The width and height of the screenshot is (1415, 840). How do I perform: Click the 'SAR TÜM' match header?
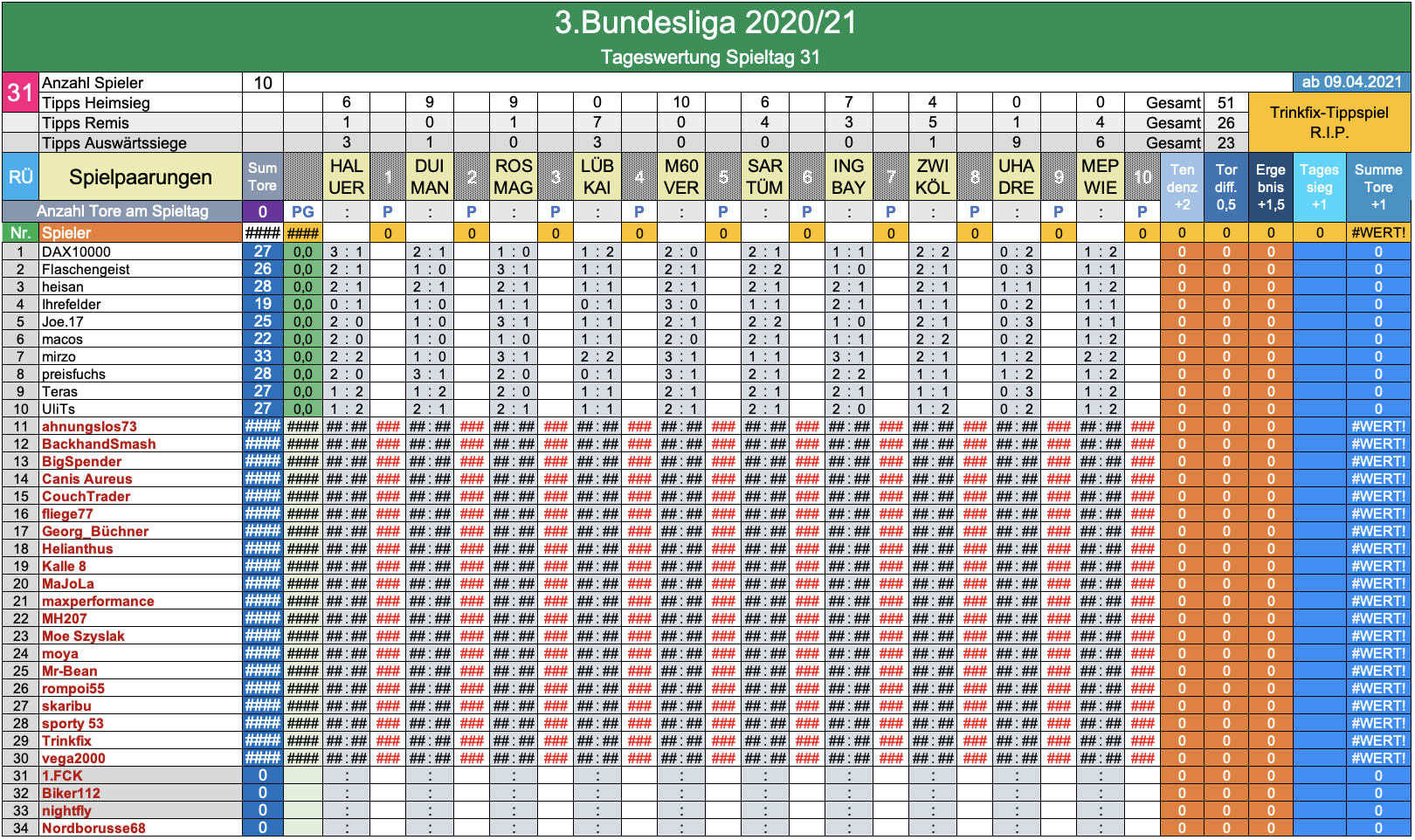765,177
